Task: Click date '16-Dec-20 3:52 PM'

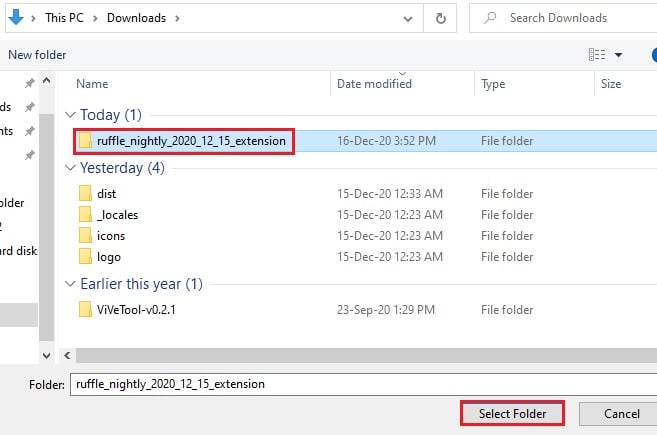Action: (386, 141)
